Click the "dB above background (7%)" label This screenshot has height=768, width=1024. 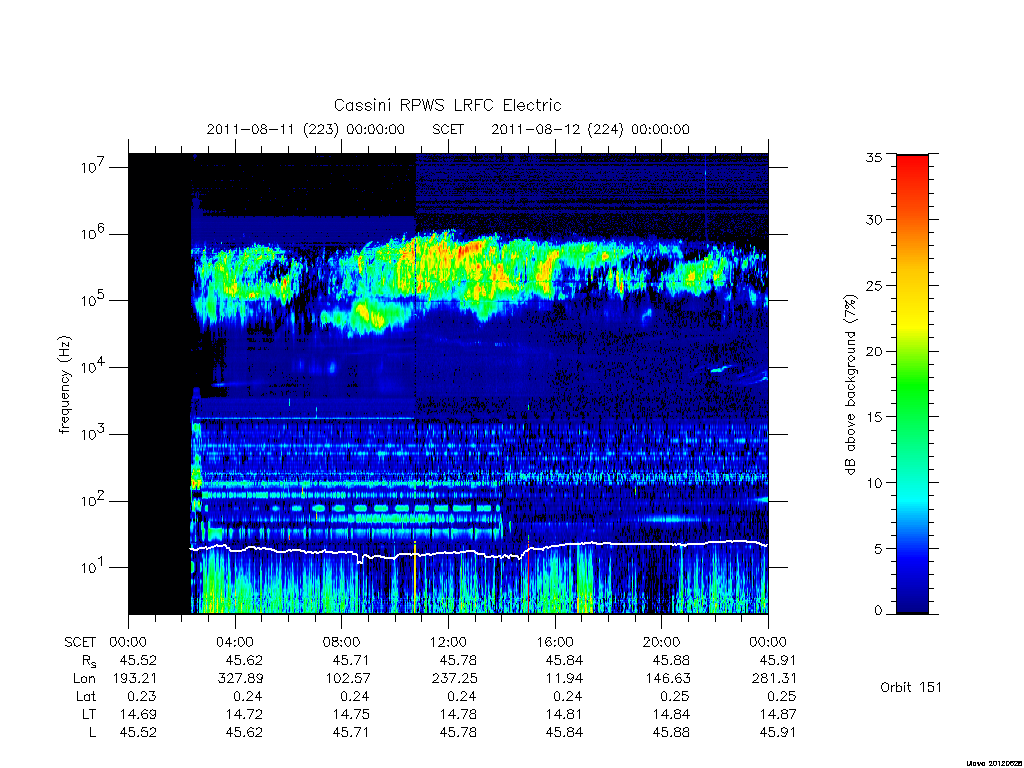[x=850, y=385]
